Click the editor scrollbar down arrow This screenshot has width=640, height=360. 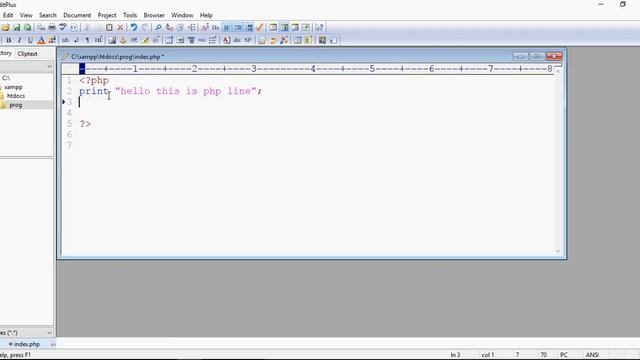(x=558, y=251)
